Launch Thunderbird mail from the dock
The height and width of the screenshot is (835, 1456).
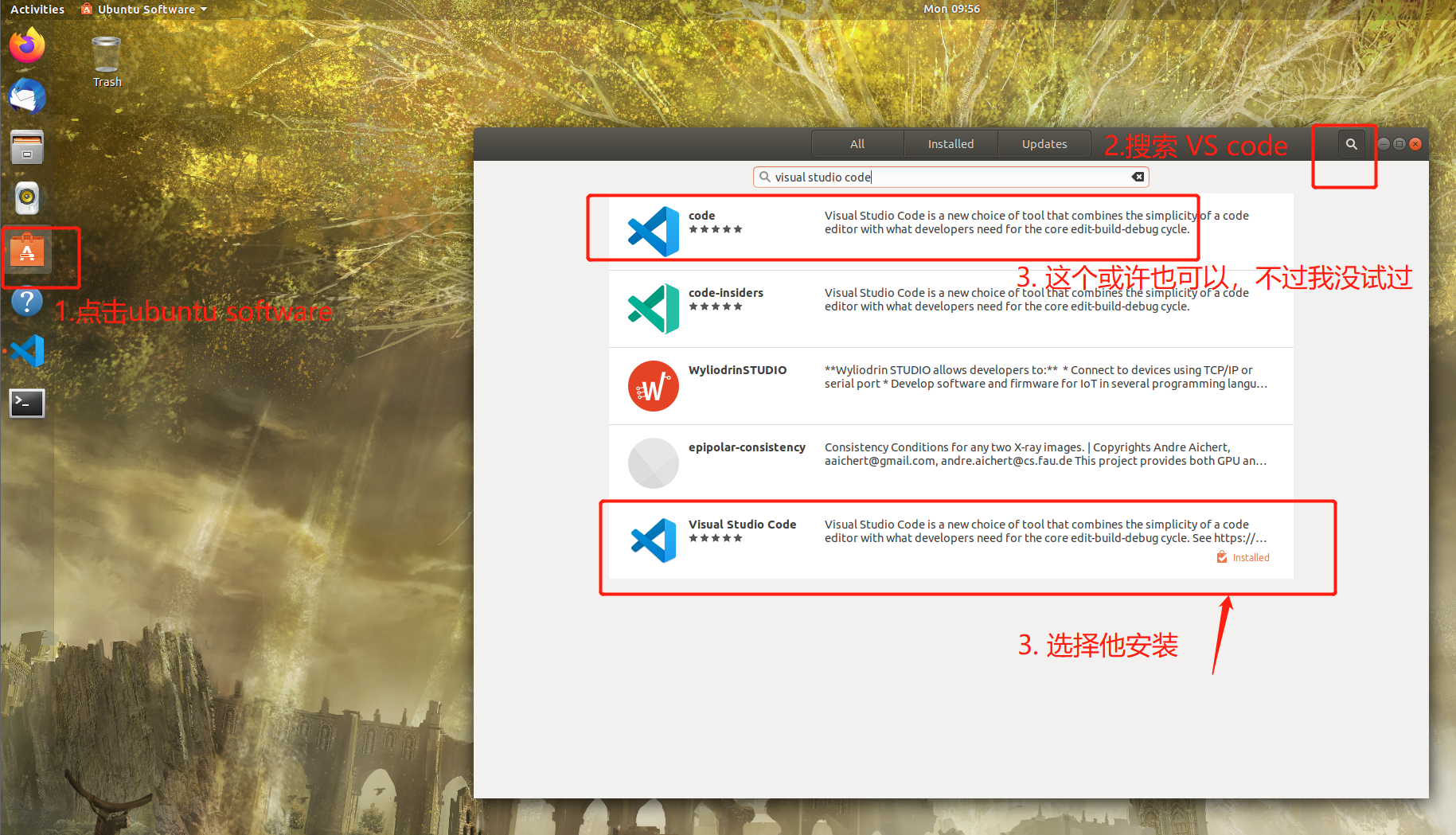coord(27,96)
